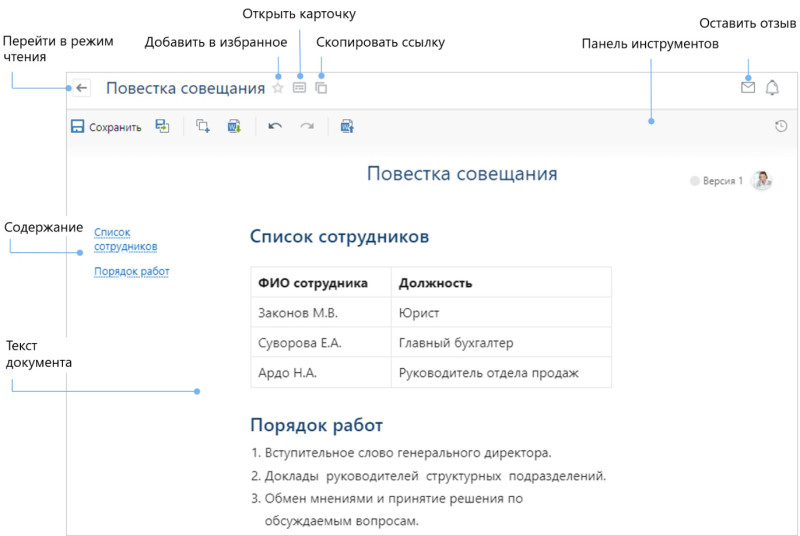Click save-and-exit icon next to Сохранить
This screenshot has height=536, width=800.
(162, 126)
